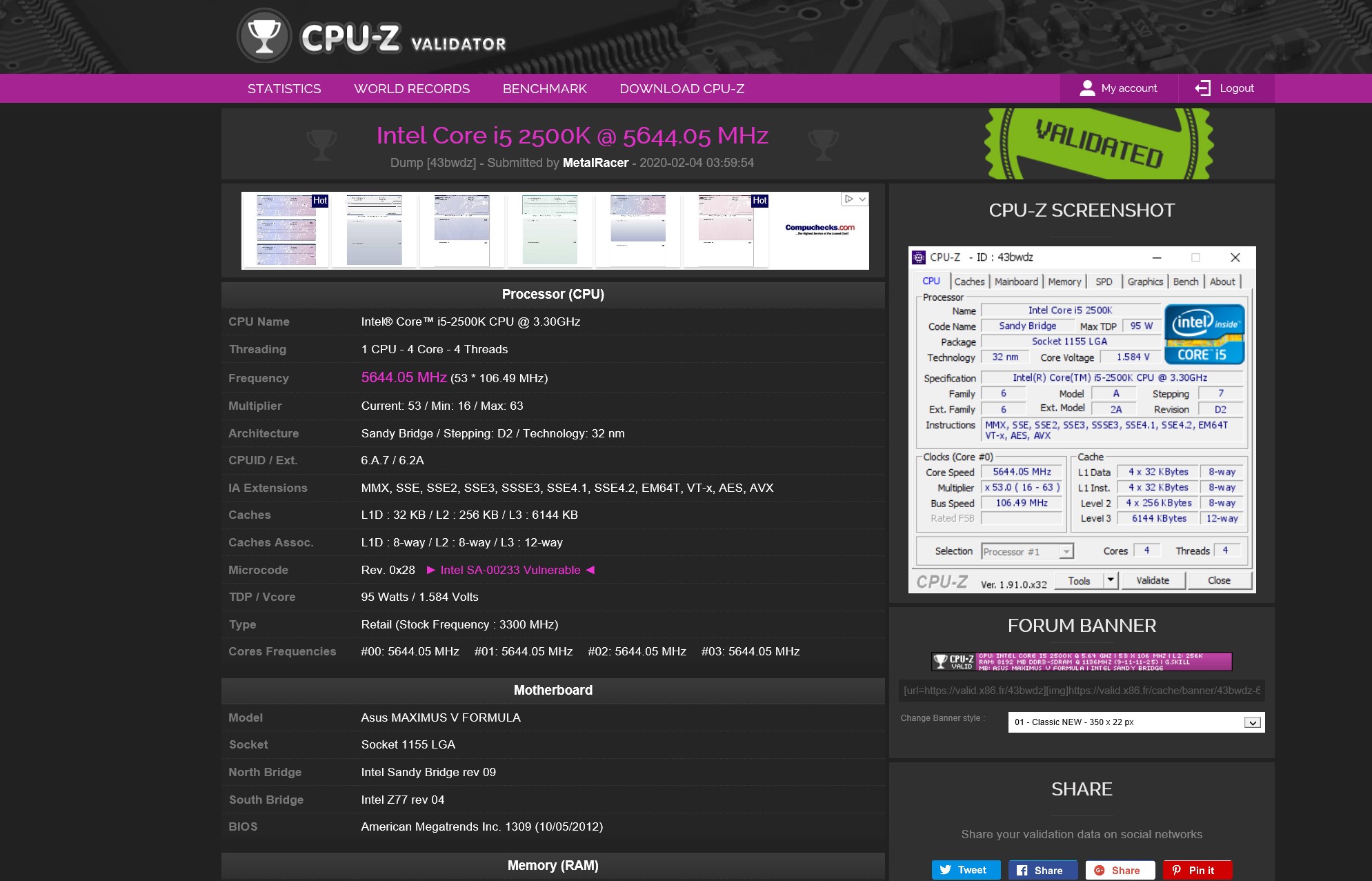Click the Pinterest icon on Pin it
The height and width of the screenshot is (881, 1372).
coord(1177,871)
